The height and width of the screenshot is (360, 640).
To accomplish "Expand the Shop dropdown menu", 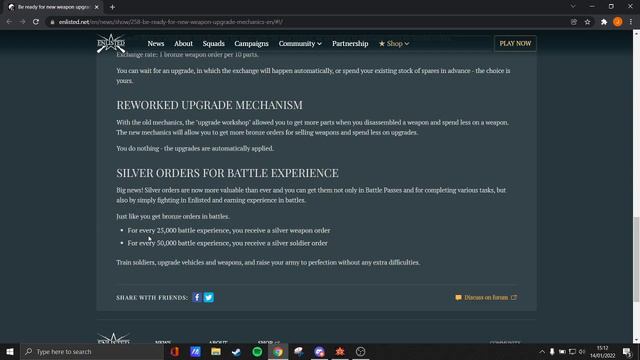I will click(394, 44).
